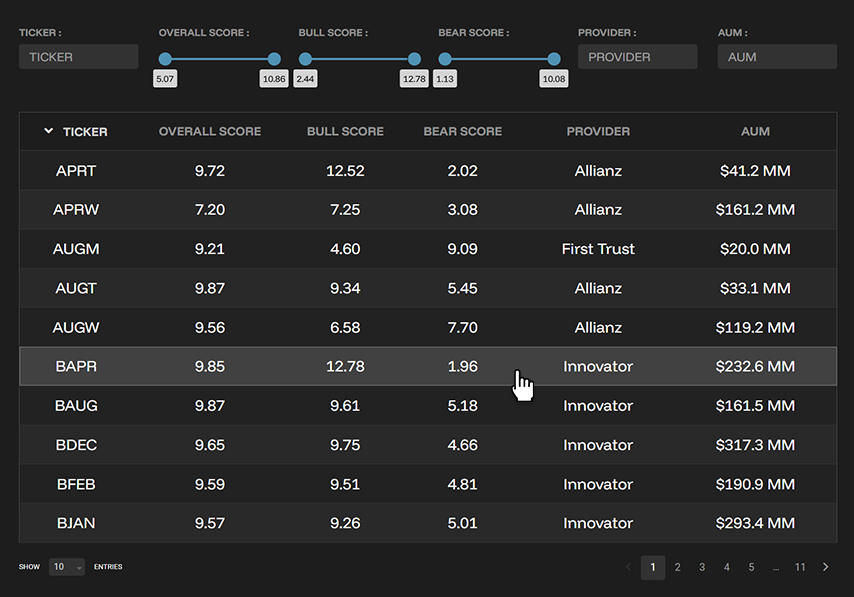Select the Bull Score maximum handle at 12.78

click(x=414, y=58)
